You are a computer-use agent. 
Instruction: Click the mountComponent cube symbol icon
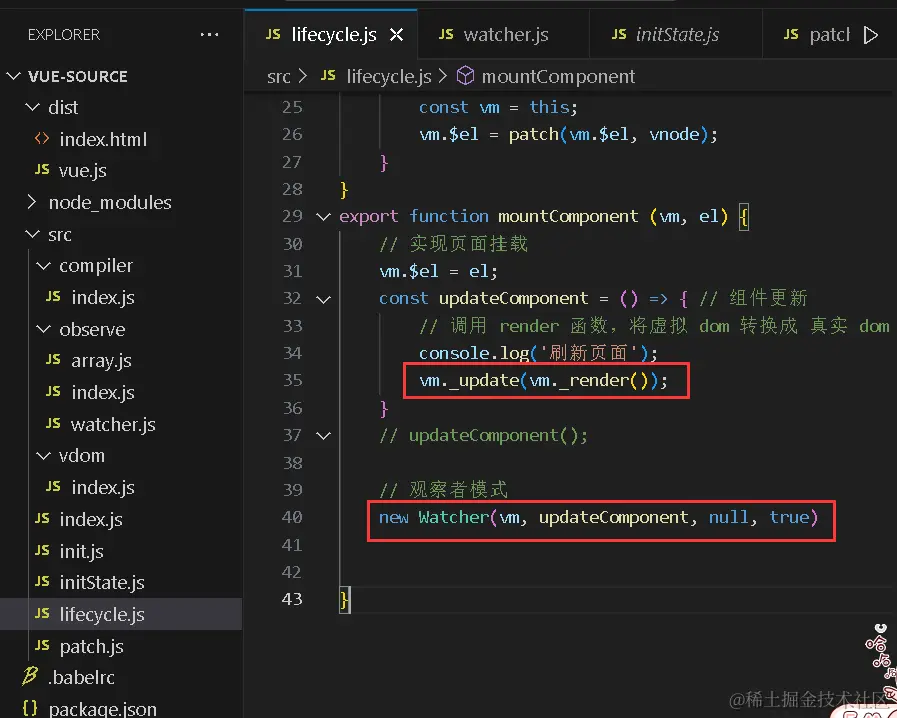(x=465, y=76)
